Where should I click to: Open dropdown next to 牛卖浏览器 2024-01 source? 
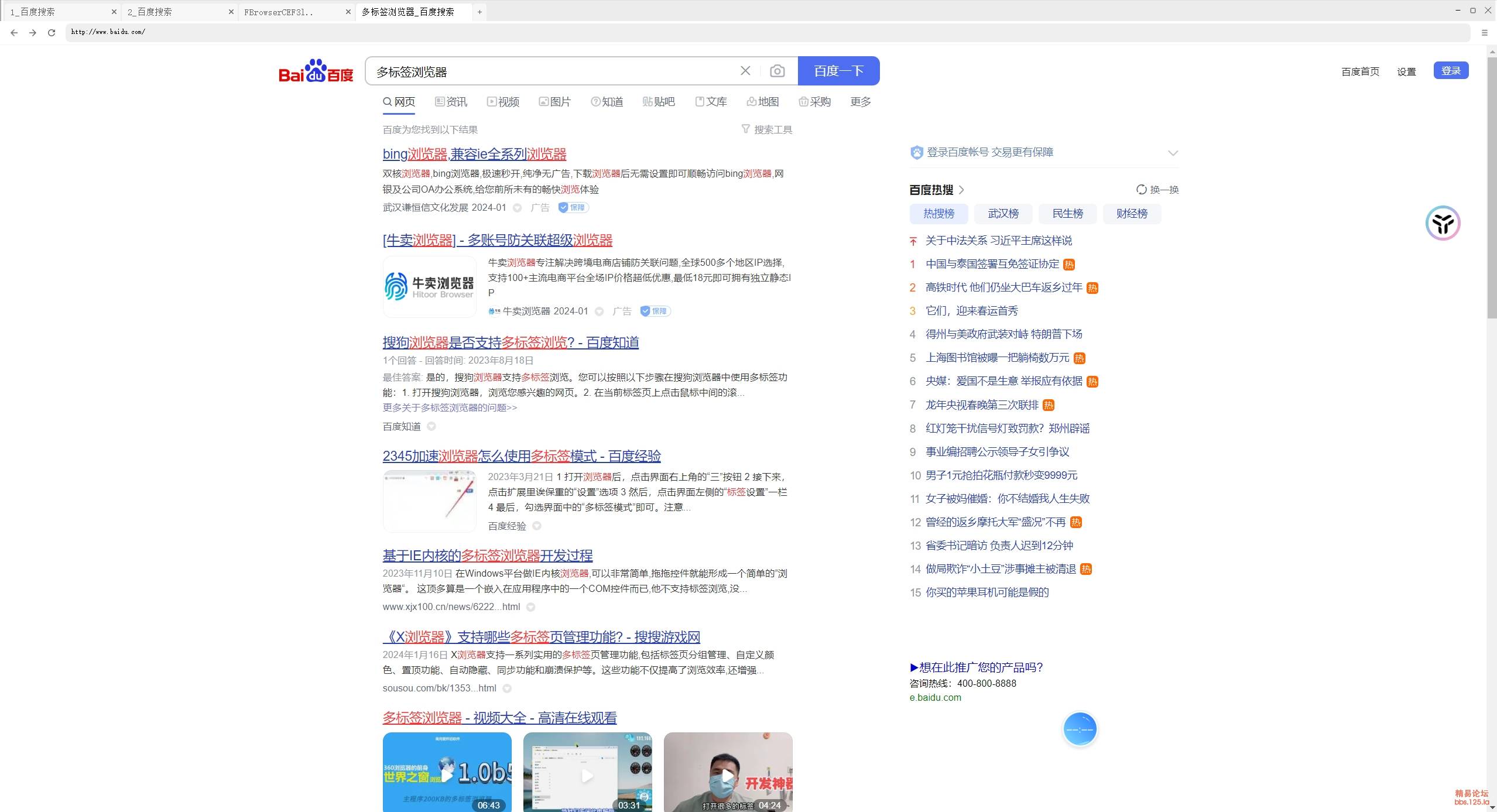pos(599,311)
